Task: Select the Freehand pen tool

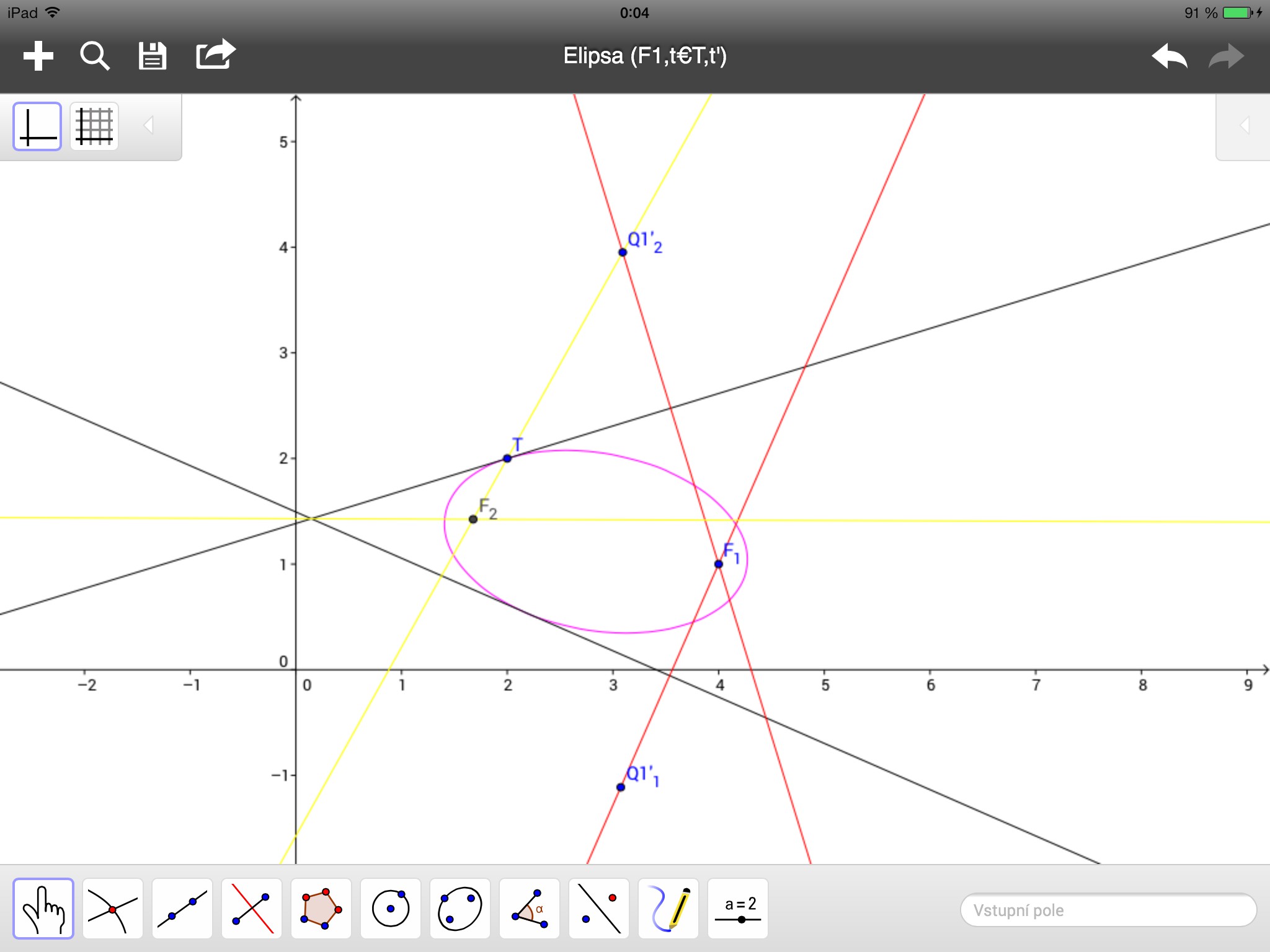Action: coord(668,909)
